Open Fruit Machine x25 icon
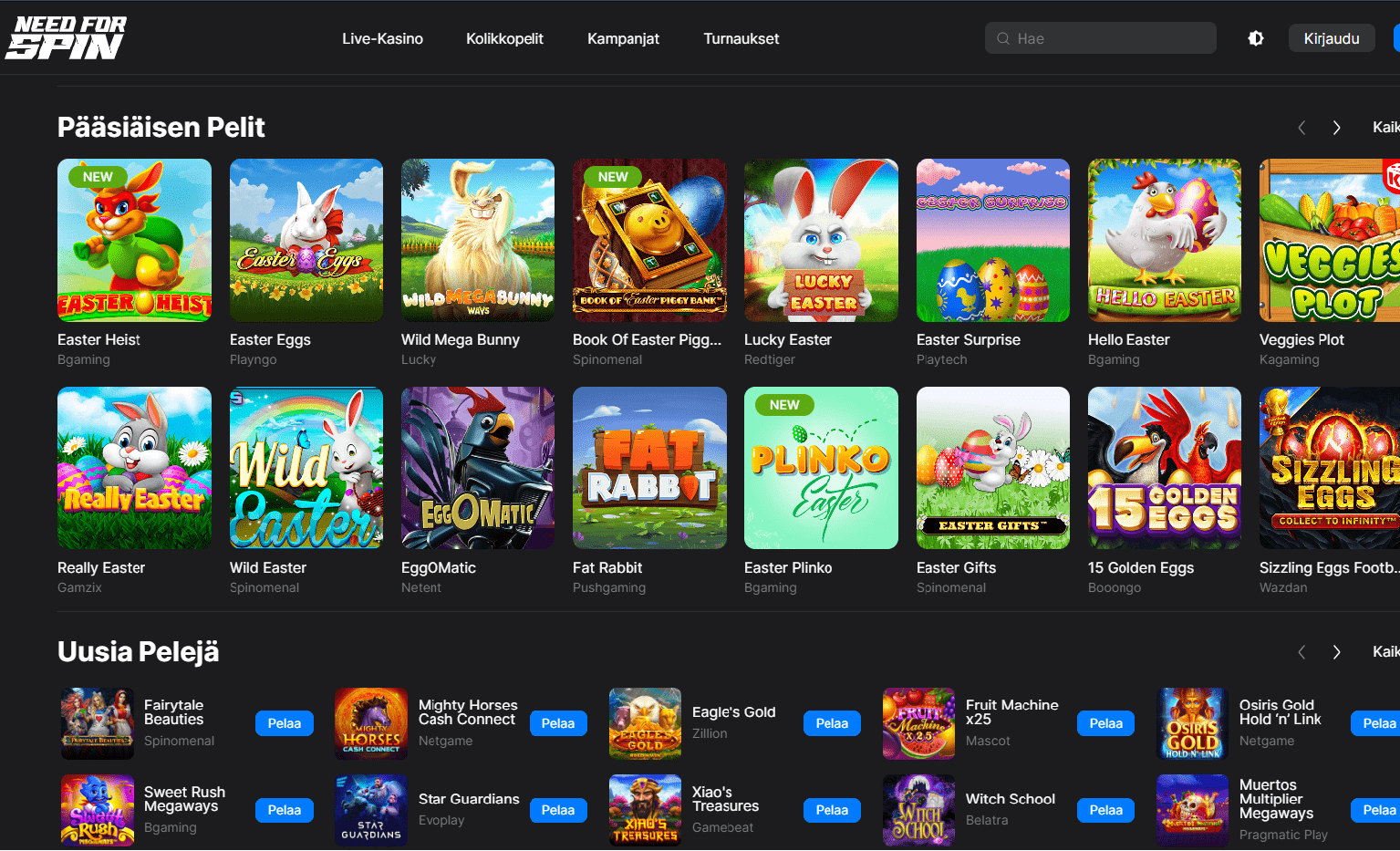 [918, 723]
